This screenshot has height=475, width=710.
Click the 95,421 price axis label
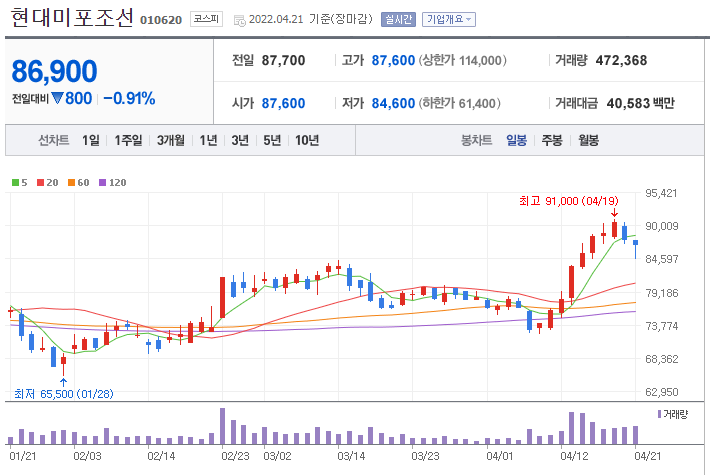(x=661, y=193)
